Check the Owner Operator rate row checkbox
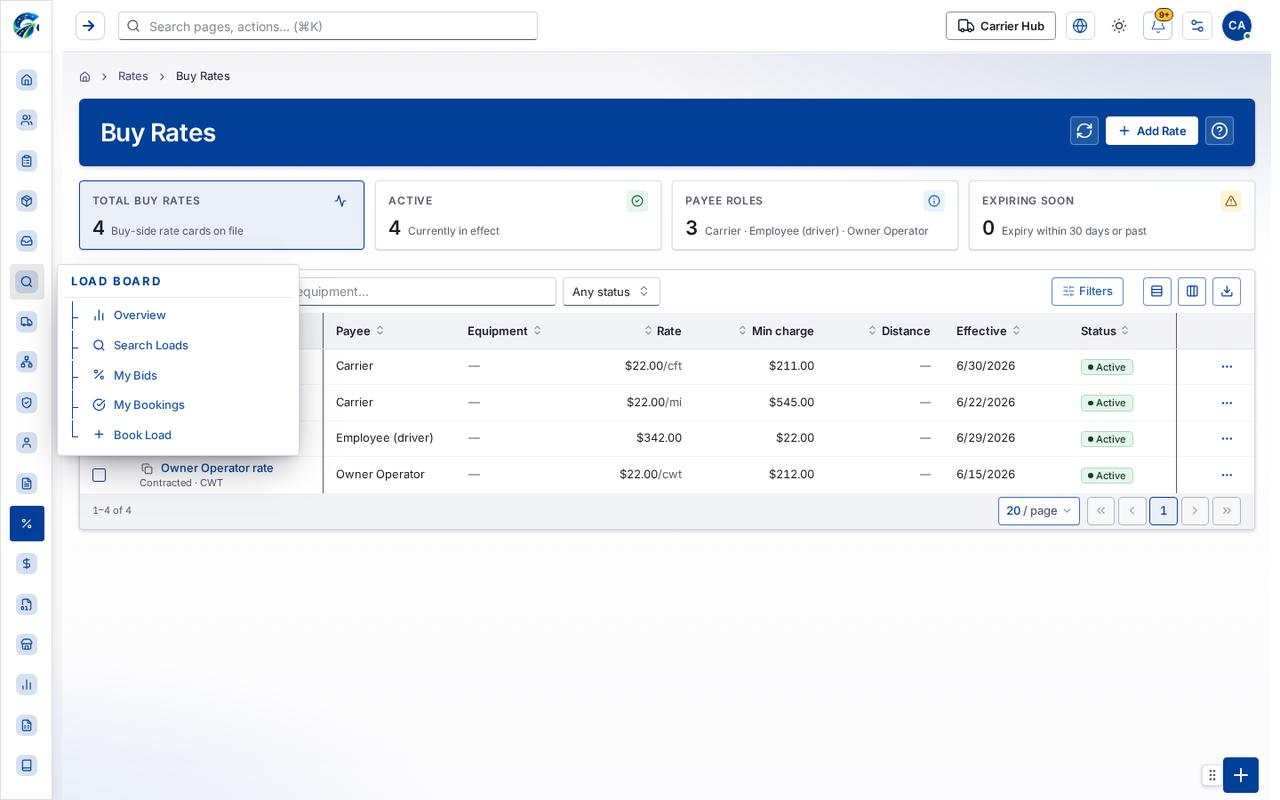The image size is (1280, 800). point(99,475)
